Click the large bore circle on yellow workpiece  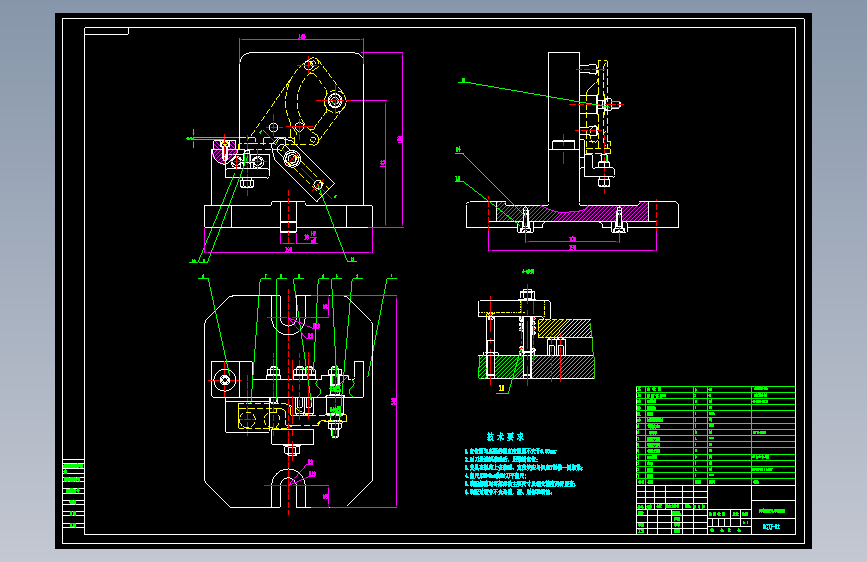[x=335, y=101]
